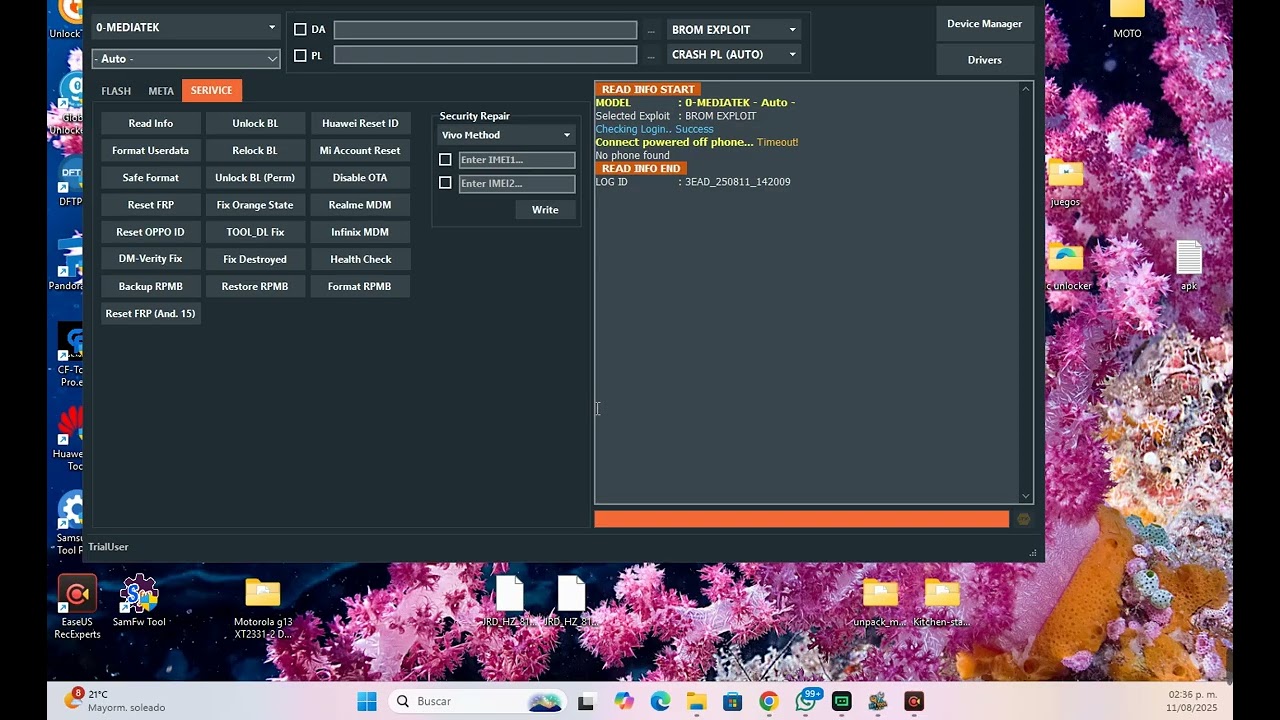Open the Device Manager button

[x=985, y=24]
